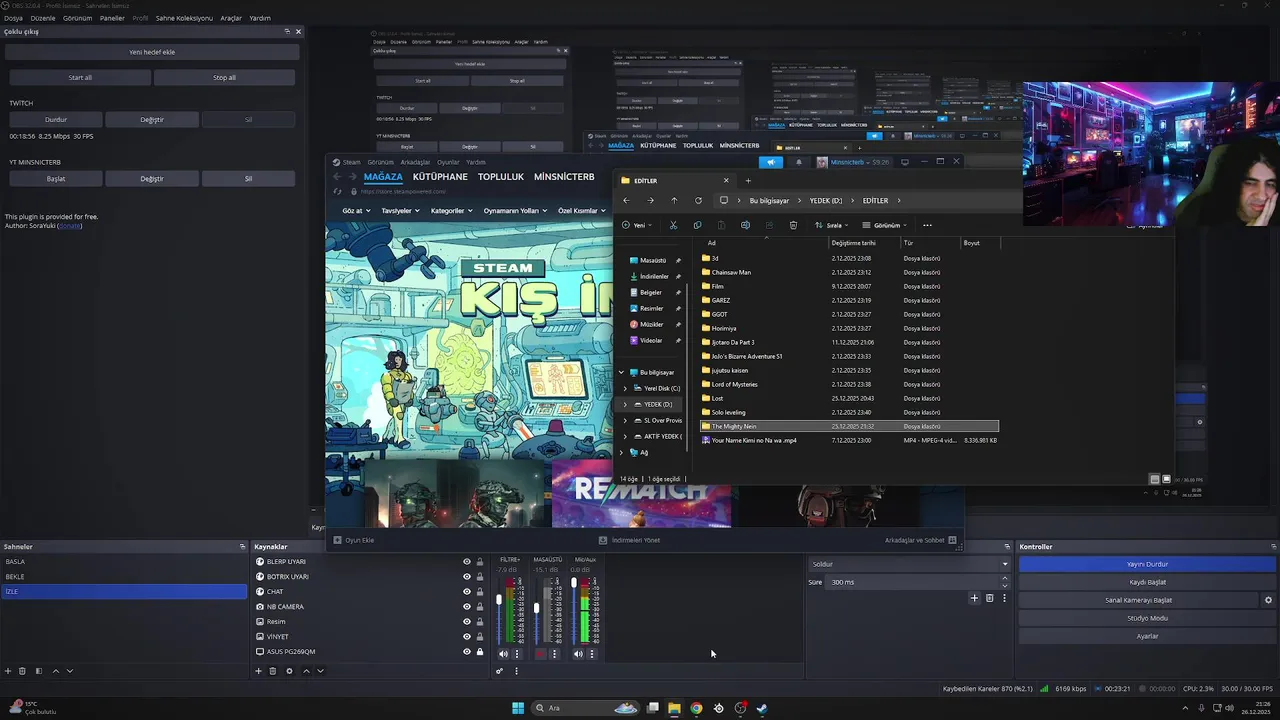Open audio mixer menu three dots
This screenshot has width=1280, height=720.
tap(516, 671)
